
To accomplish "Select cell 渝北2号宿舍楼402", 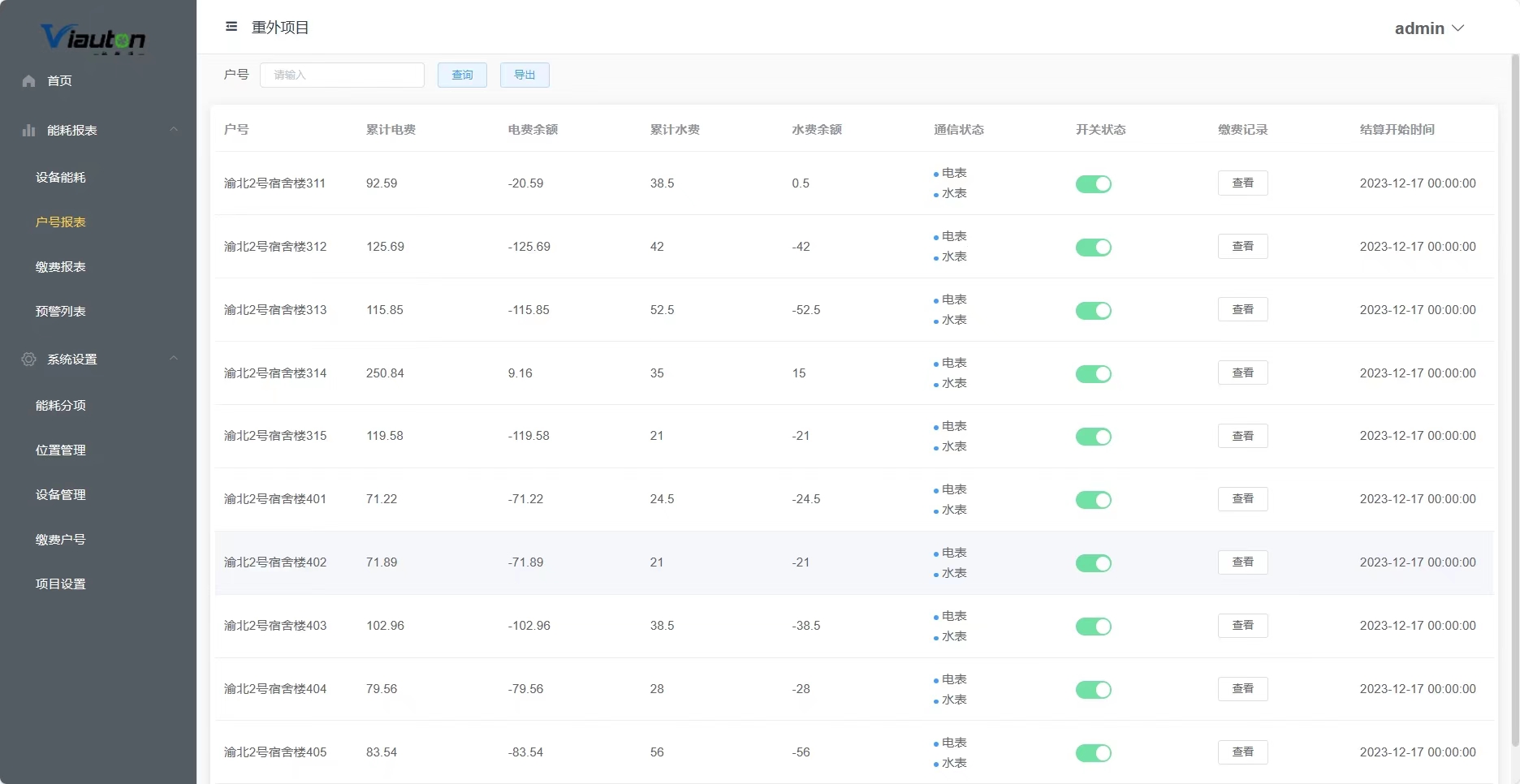I will coord(275,562).
